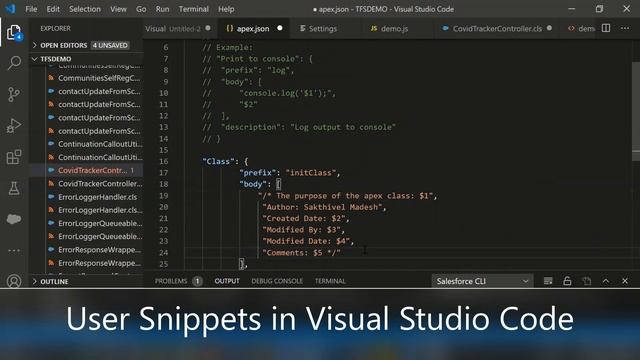Open the Debug Console panel tab
This screenshot has height=360, width=640.
(277, 281)
